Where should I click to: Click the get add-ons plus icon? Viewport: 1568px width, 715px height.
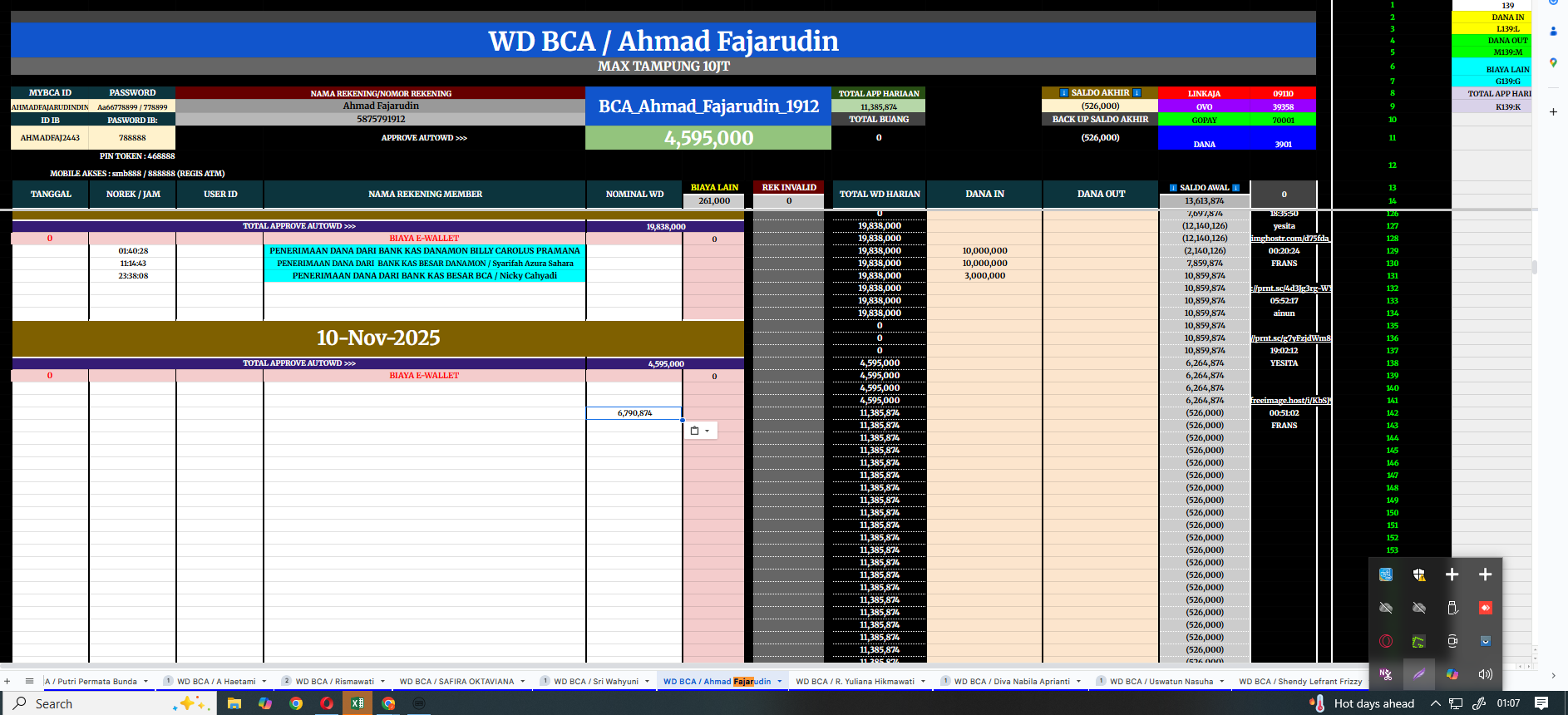tap(1553, 111)
